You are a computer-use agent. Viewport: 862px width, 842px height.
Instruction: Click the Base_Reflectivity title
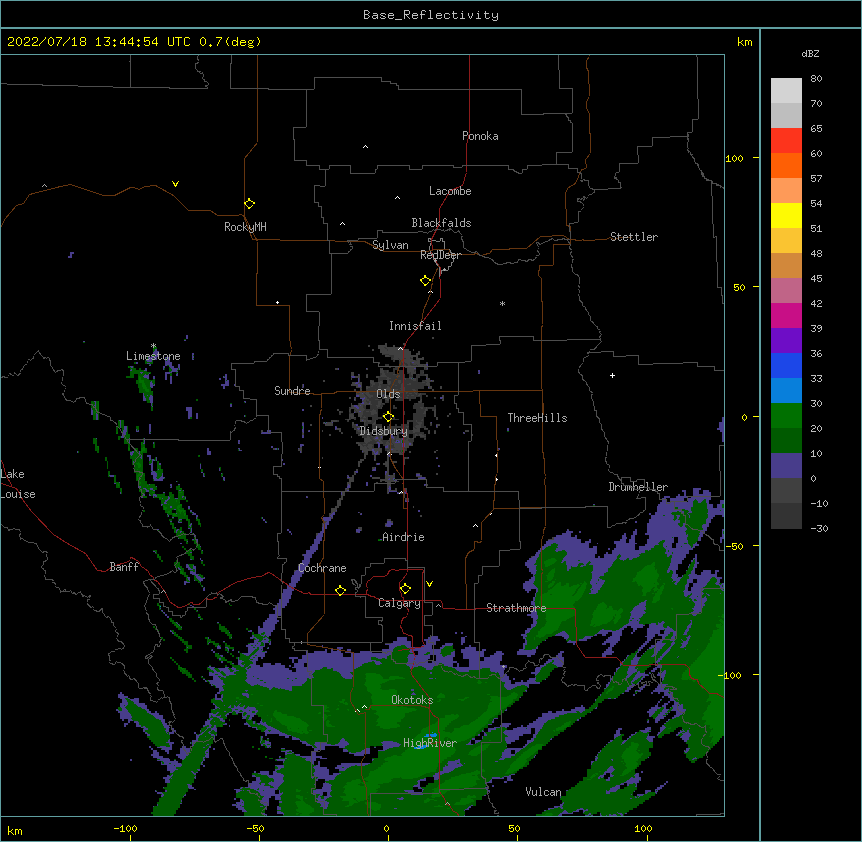[x=431, y=15]
